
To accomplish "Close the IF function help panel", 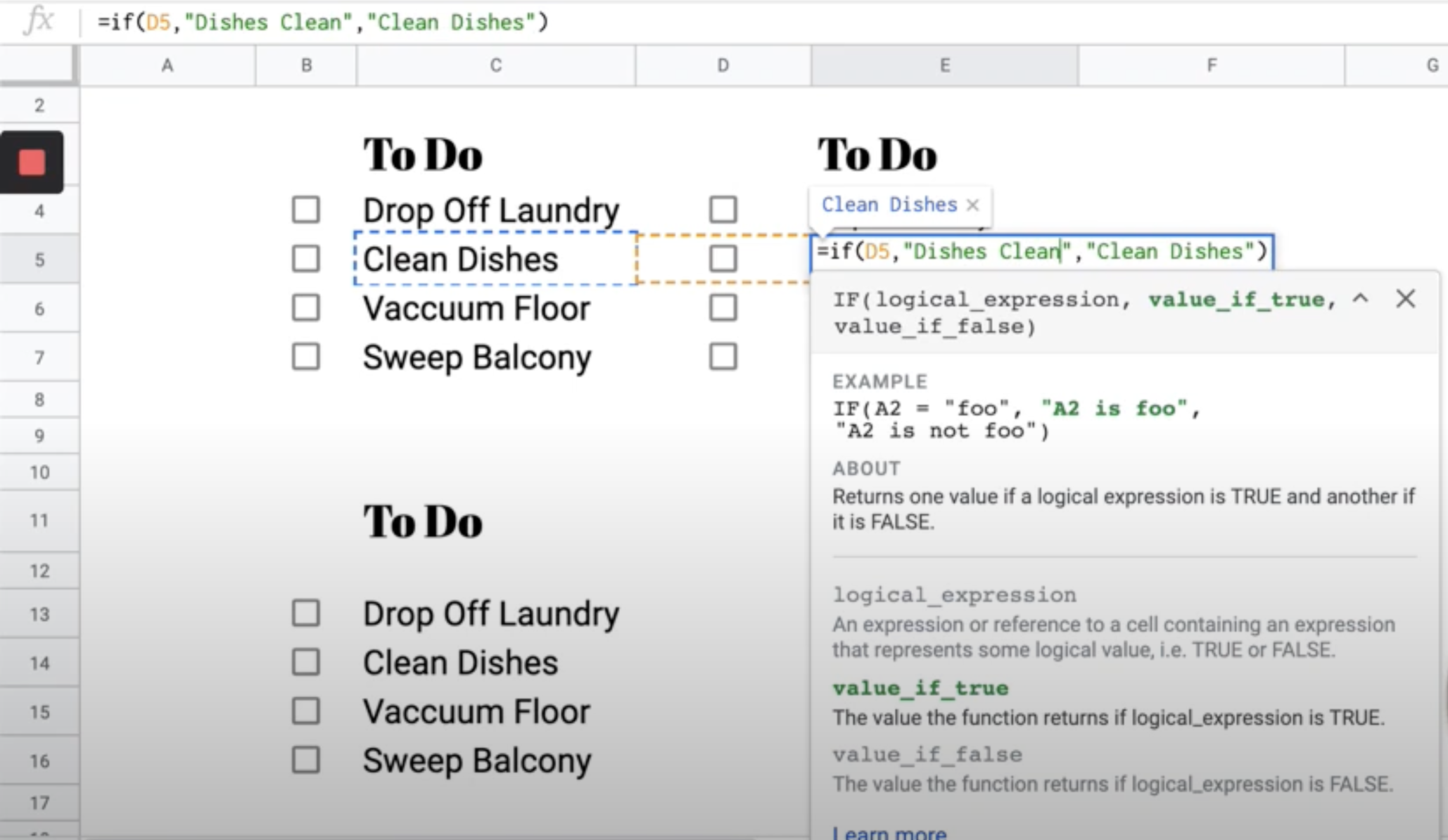I will tap(1405, 299).
